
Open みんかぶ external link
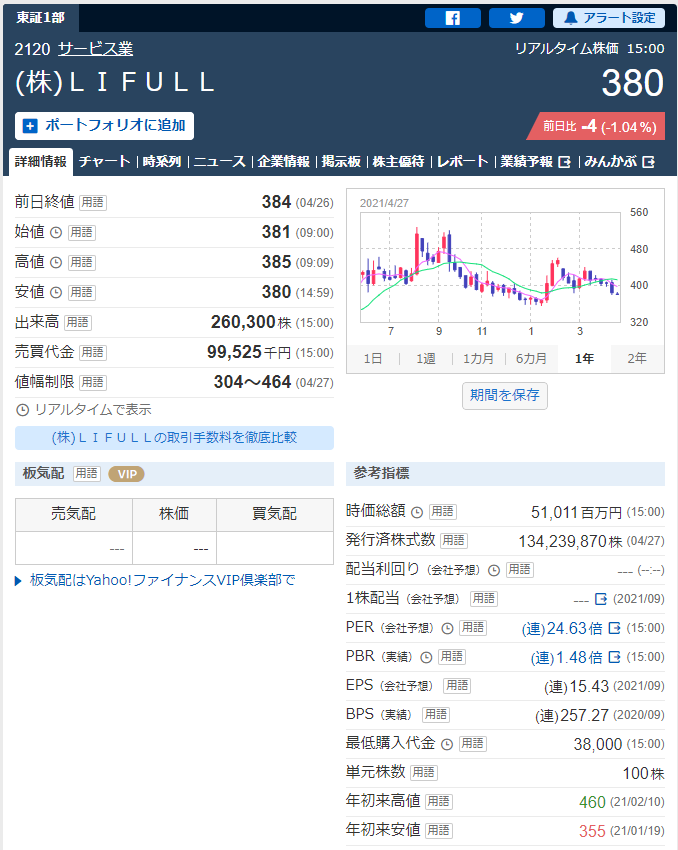[x=619, y=162]
